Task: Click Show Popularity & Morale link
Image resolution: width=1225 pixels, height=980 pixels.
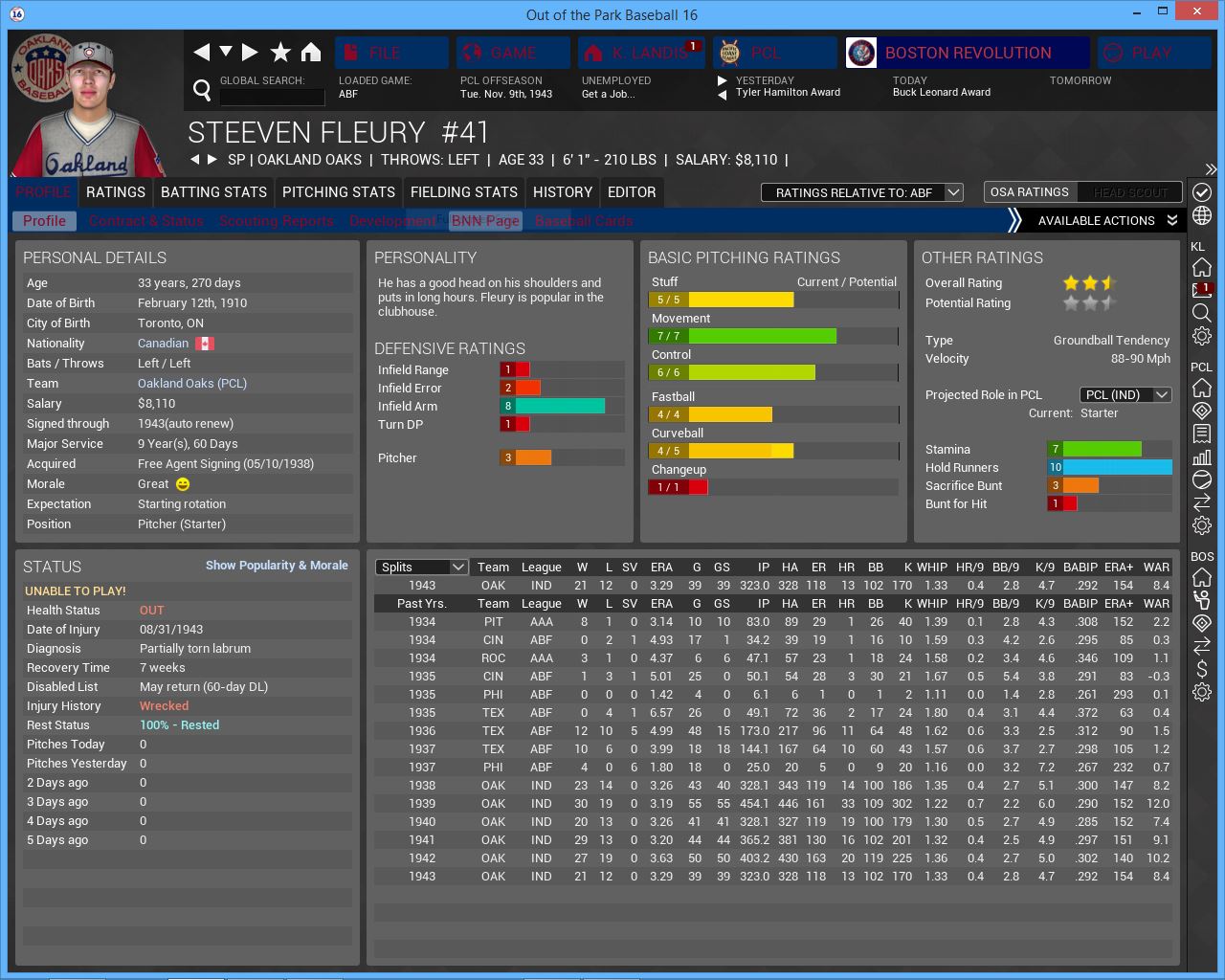Action: click(277, 566)
